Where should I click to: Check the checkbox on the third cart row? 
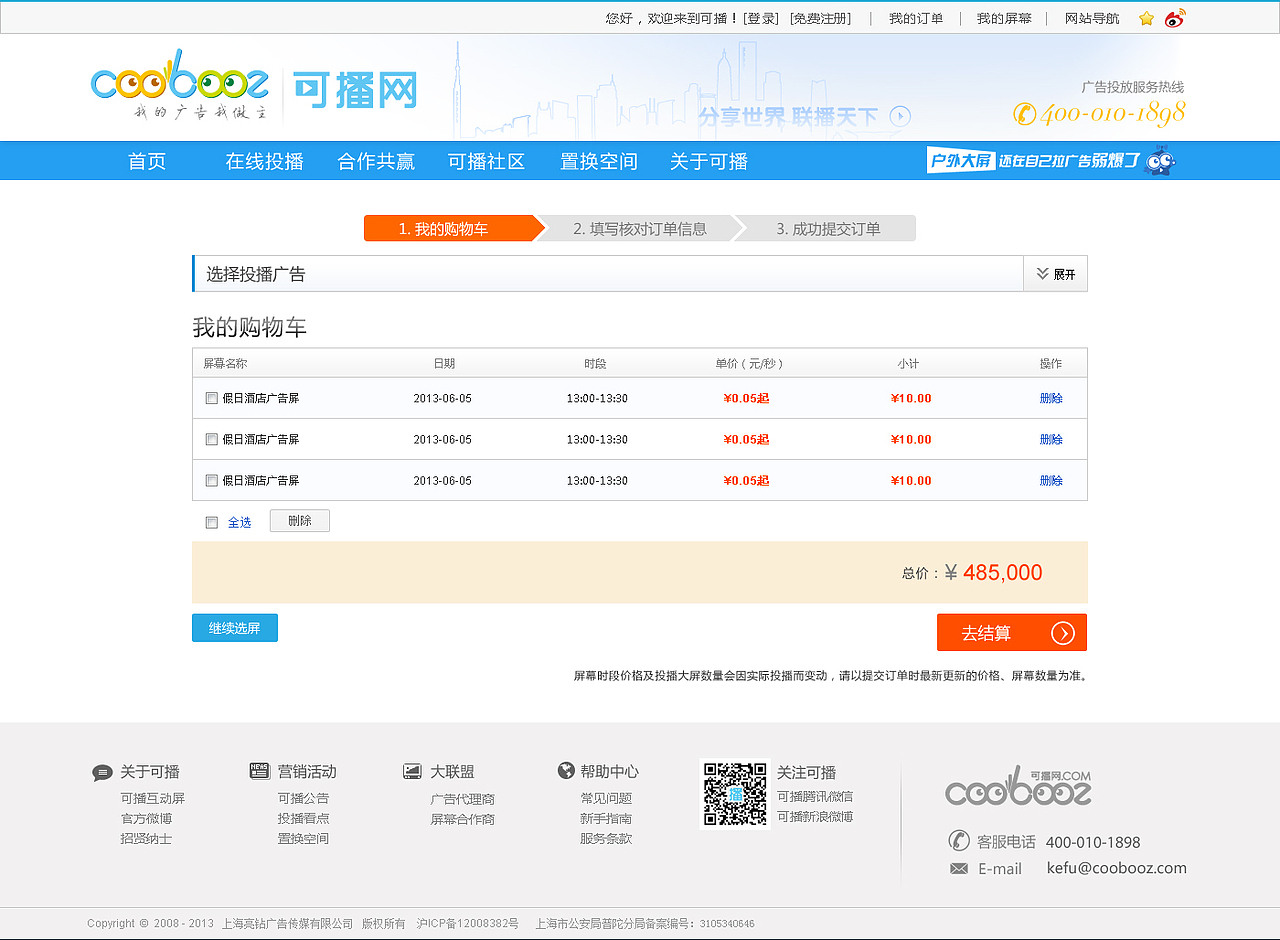211,480
